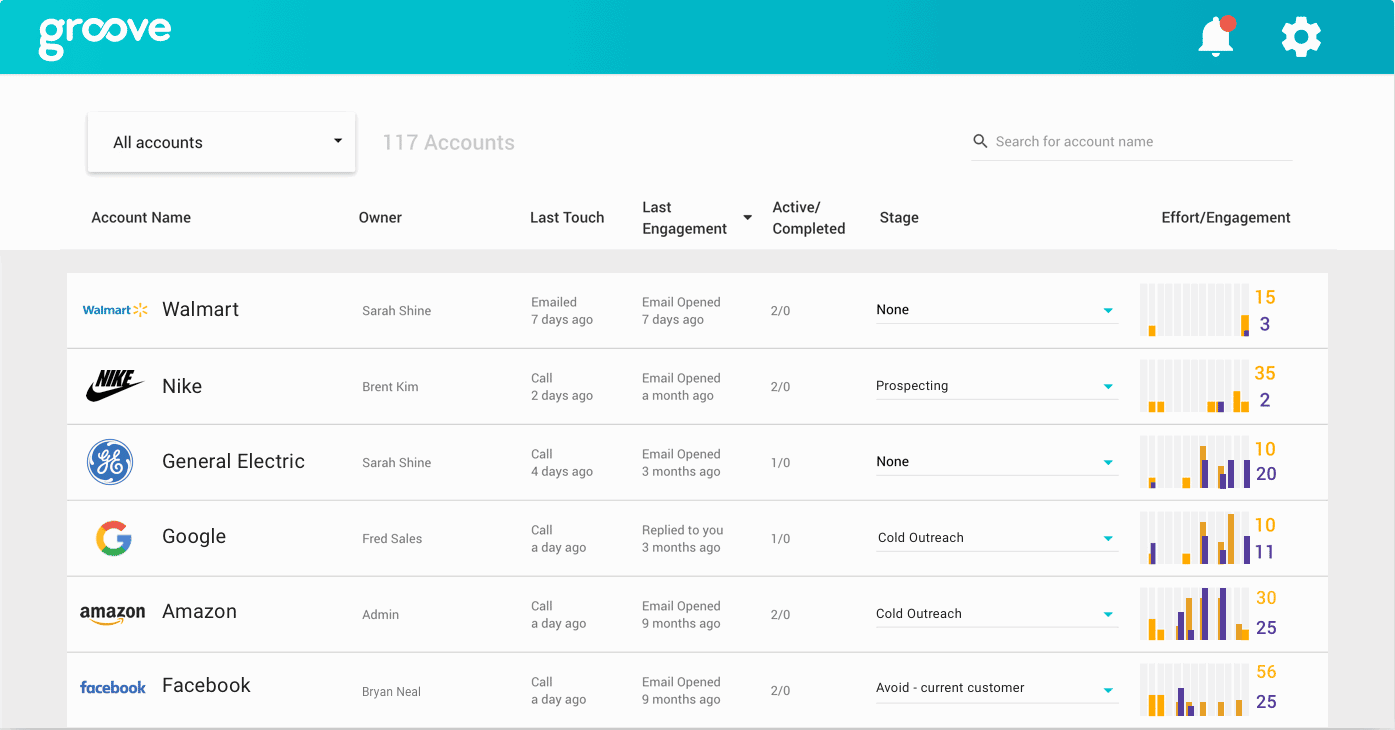Click the Nike swoosh logo
This screenshot has width=1395, height=730.
point(116,386)
